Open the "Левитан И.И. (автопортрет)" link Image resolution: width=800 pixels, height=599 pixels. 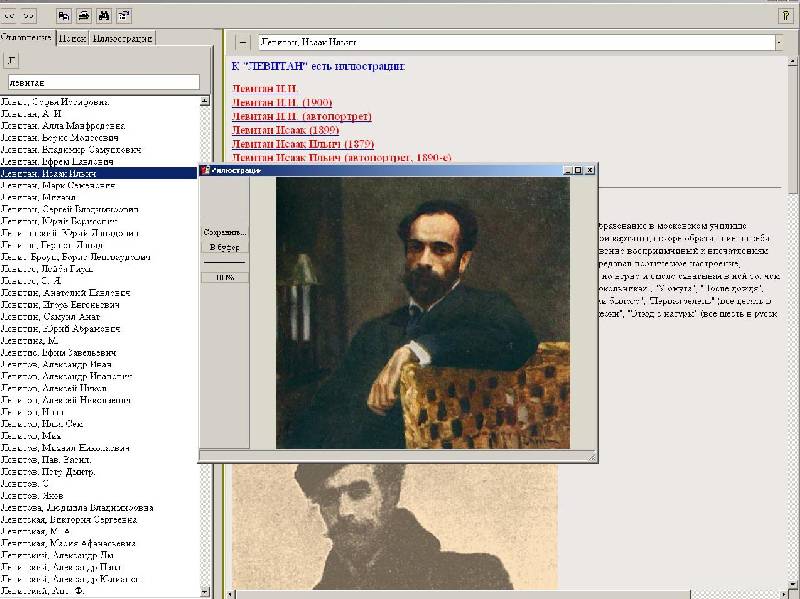302,116
